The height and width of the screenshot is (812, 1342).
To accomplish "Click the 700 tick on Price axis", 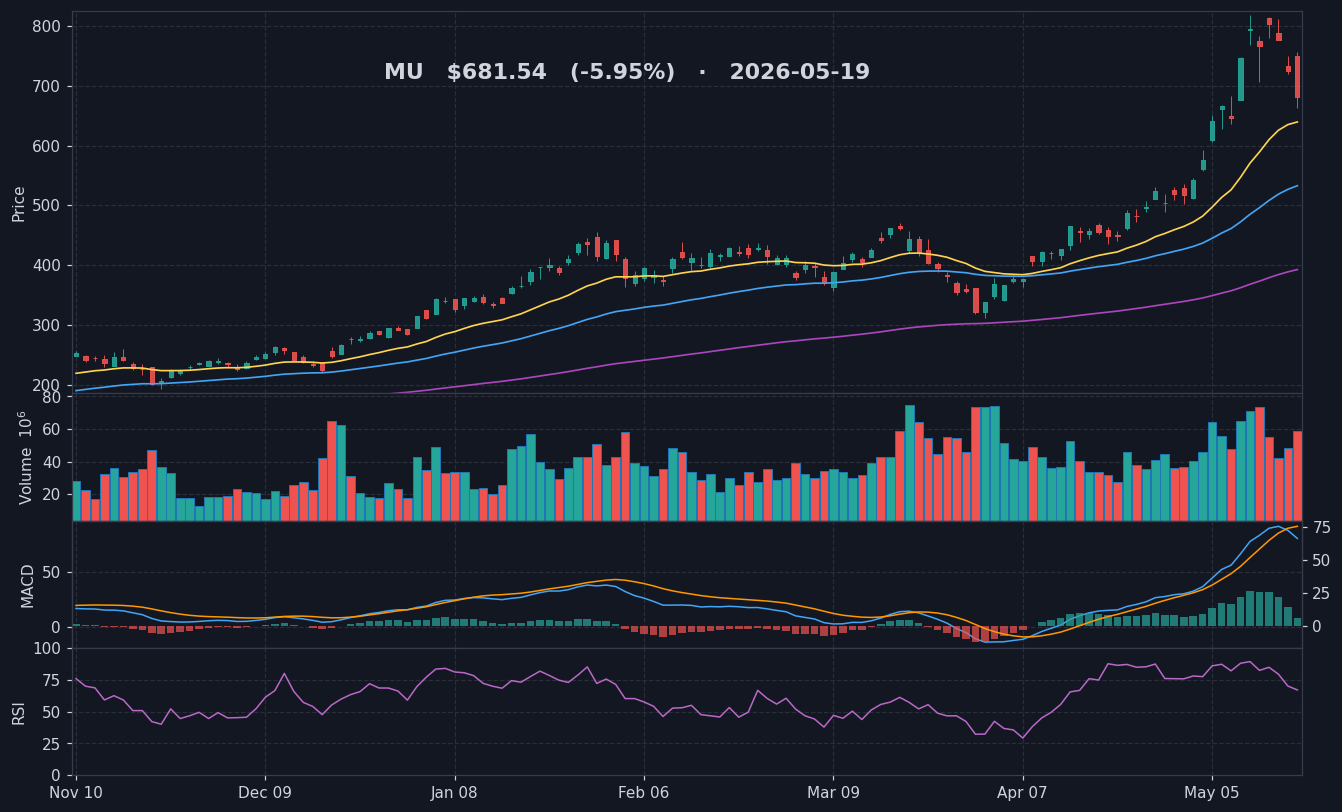I will [x=46, y=87].
